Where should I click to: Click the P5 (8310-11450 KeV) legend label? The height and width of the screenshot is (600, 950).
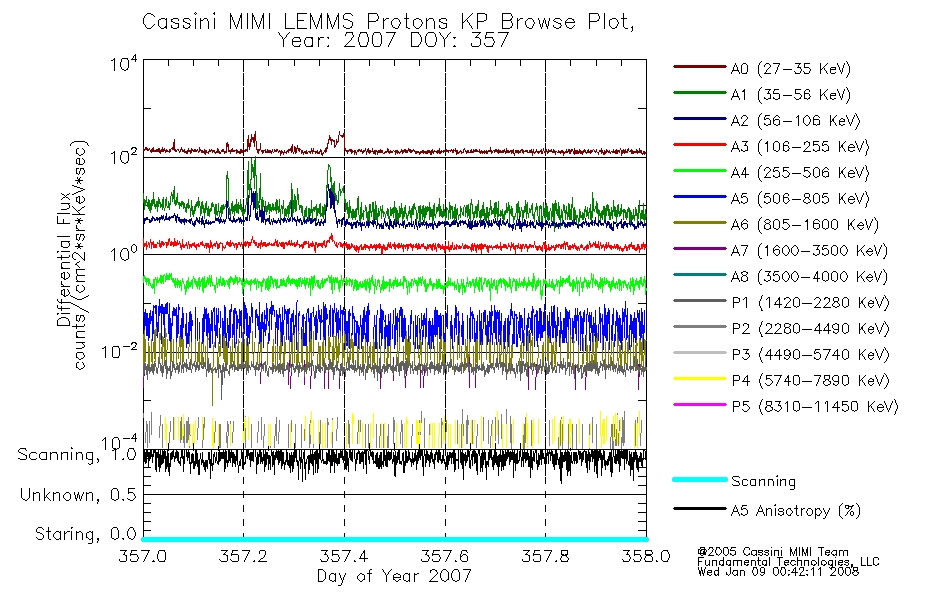point(815,407)
